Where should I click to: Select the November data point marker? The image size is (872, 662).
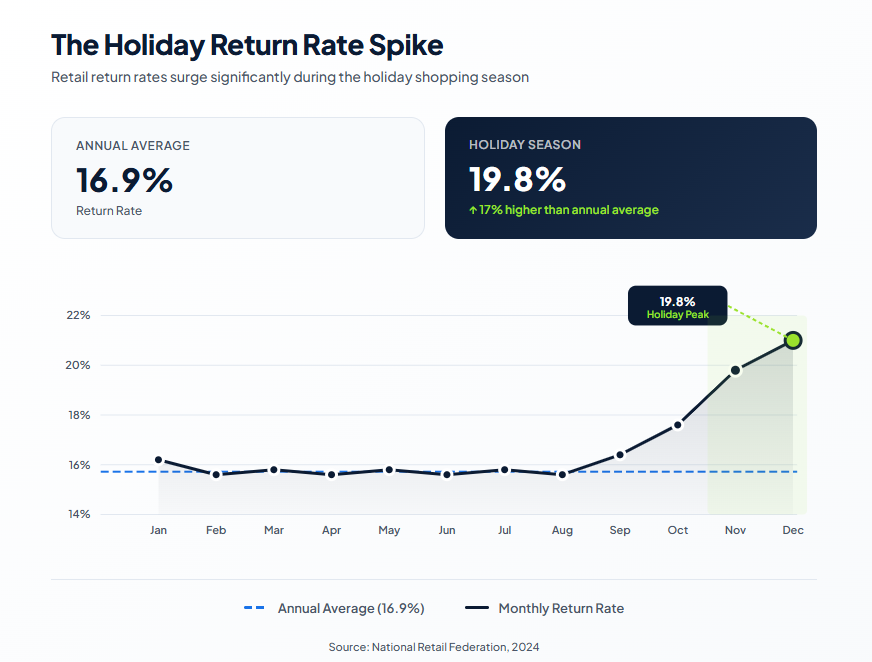click(x=735, y=370)
